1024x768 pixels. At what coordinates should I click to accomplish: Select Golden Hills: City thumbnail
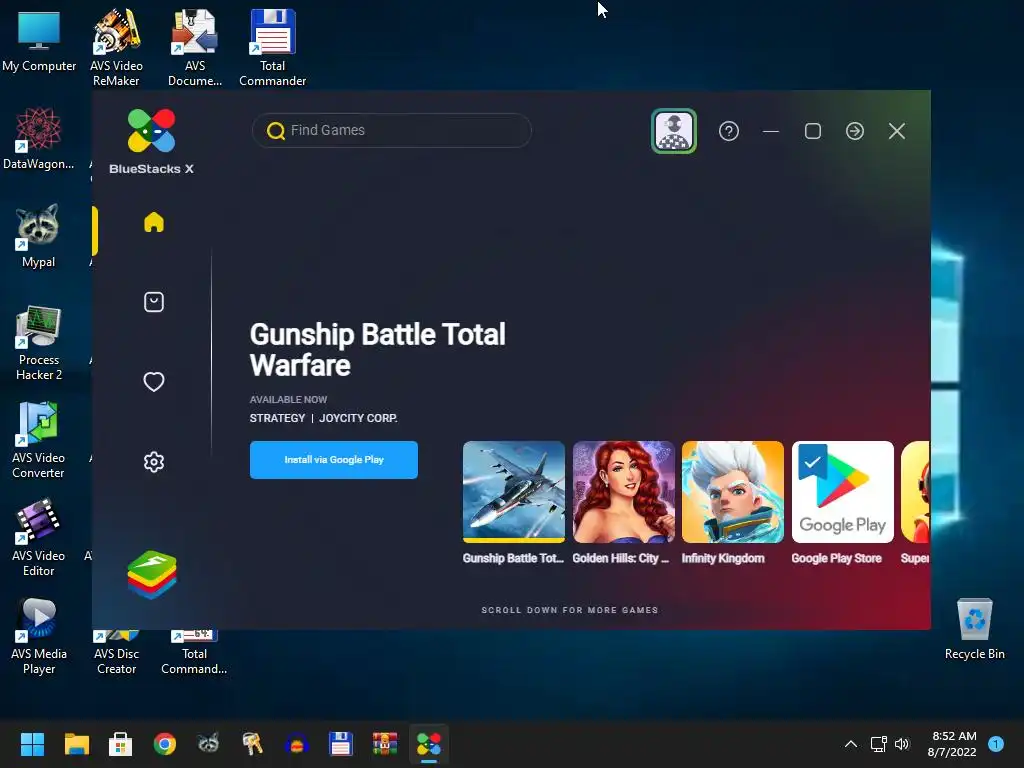click(624, 492)
